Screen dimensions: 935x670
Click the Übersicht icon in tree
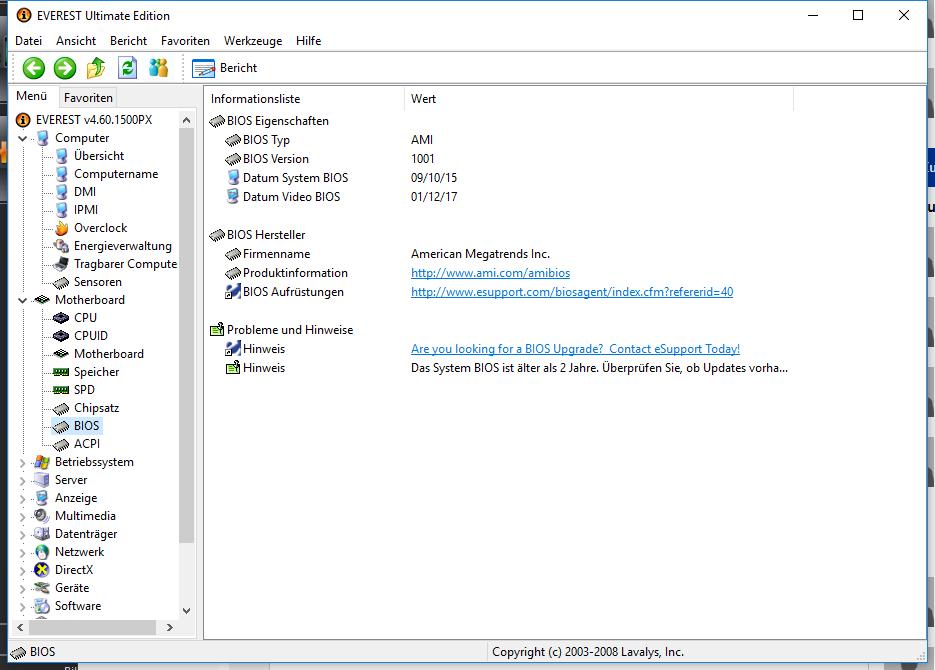pyautogui.click(x=61, y=156)
